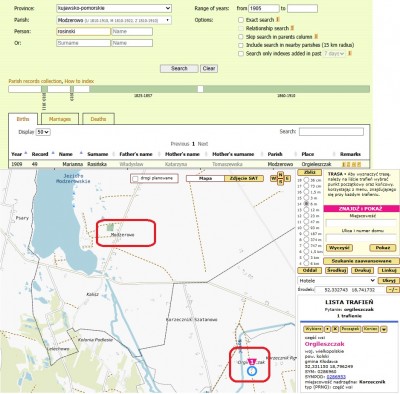
Task: Enable Exact search checkbox
Action: (x=241, y=20)
